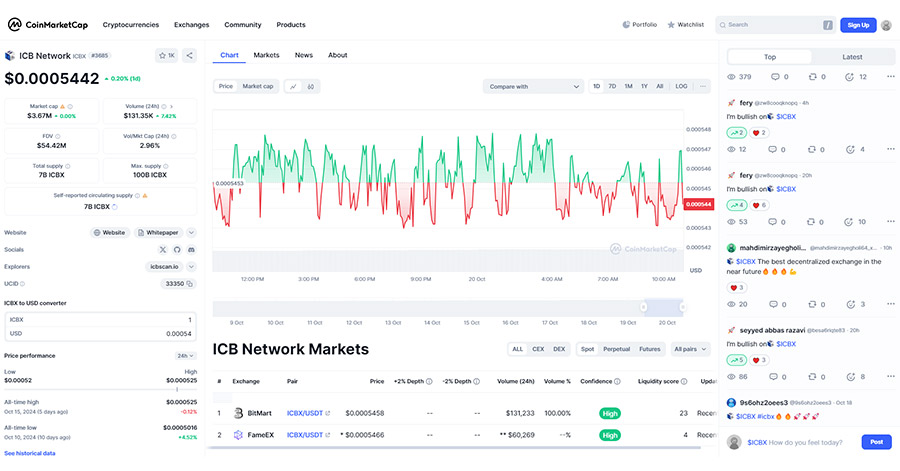Open Cryptocurrencies nav menu
Screen dimensions: 900x471
tap(130, 25)
